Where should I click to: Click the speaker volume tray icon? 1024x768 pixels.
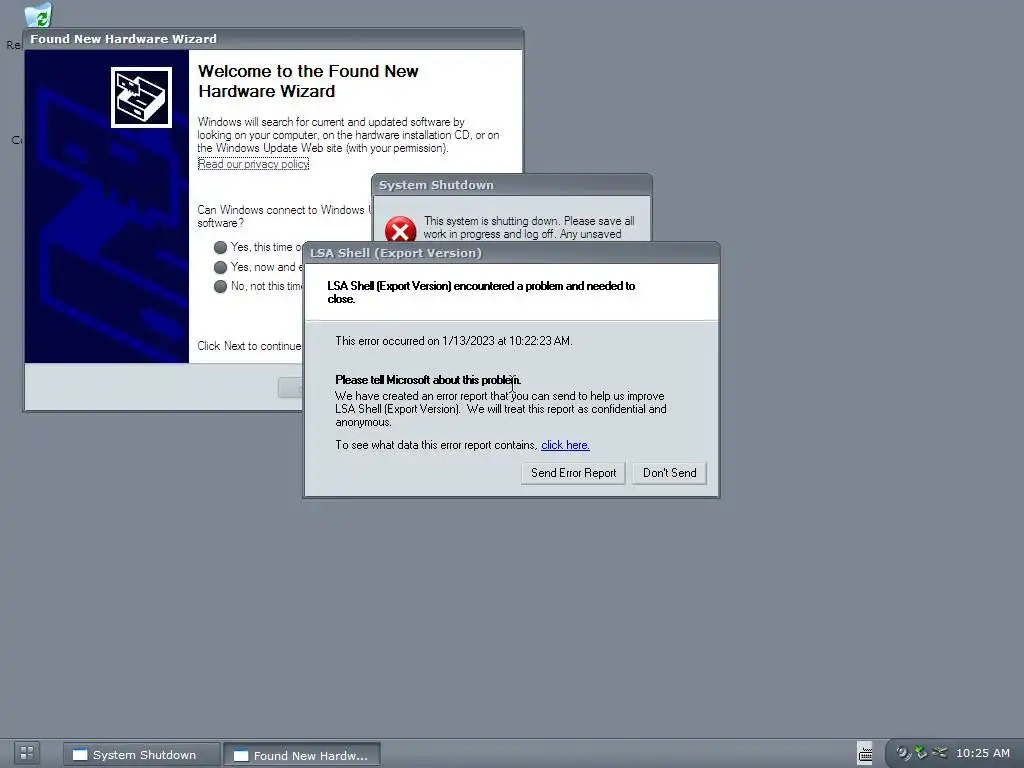tap(903, 752)
